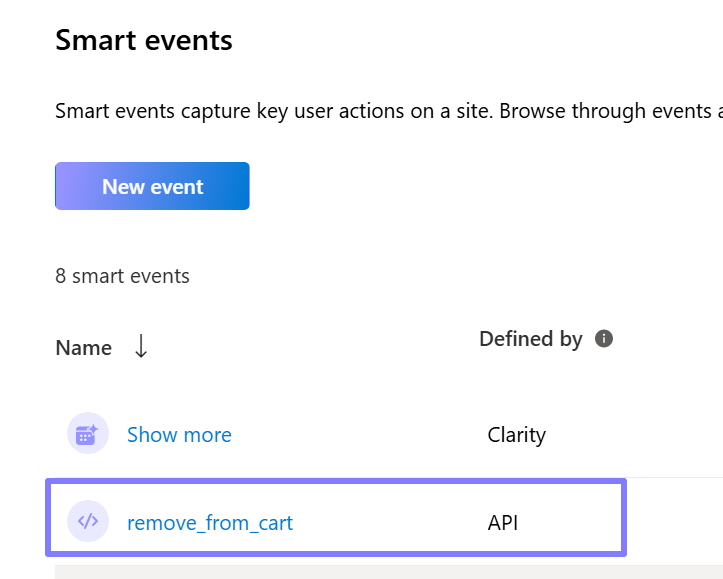Select the Name column header
Viewport: 723px width, 579px height.
[x=83, y=348]
